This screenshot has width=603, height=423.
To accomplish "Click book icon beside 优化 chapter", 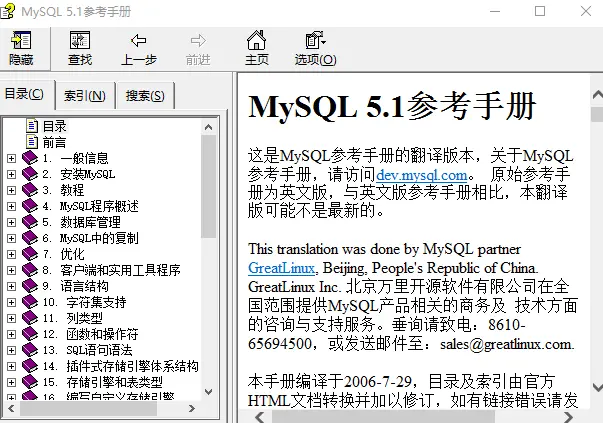I will (29, 254).
